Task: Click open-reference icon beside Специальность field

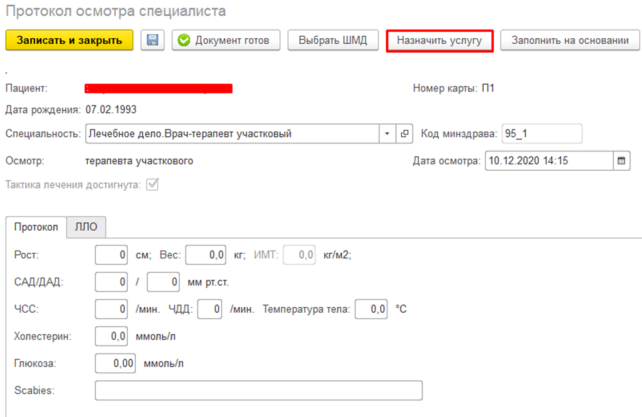Action: [404, 134]
